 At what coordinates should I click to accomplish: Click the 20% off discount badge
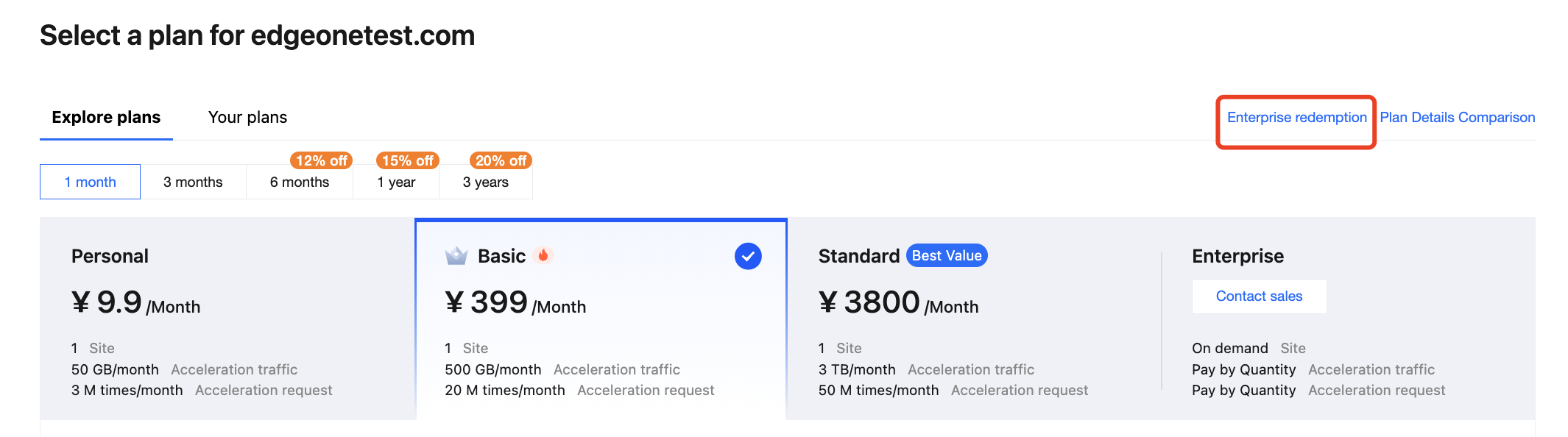coord(501,160)
